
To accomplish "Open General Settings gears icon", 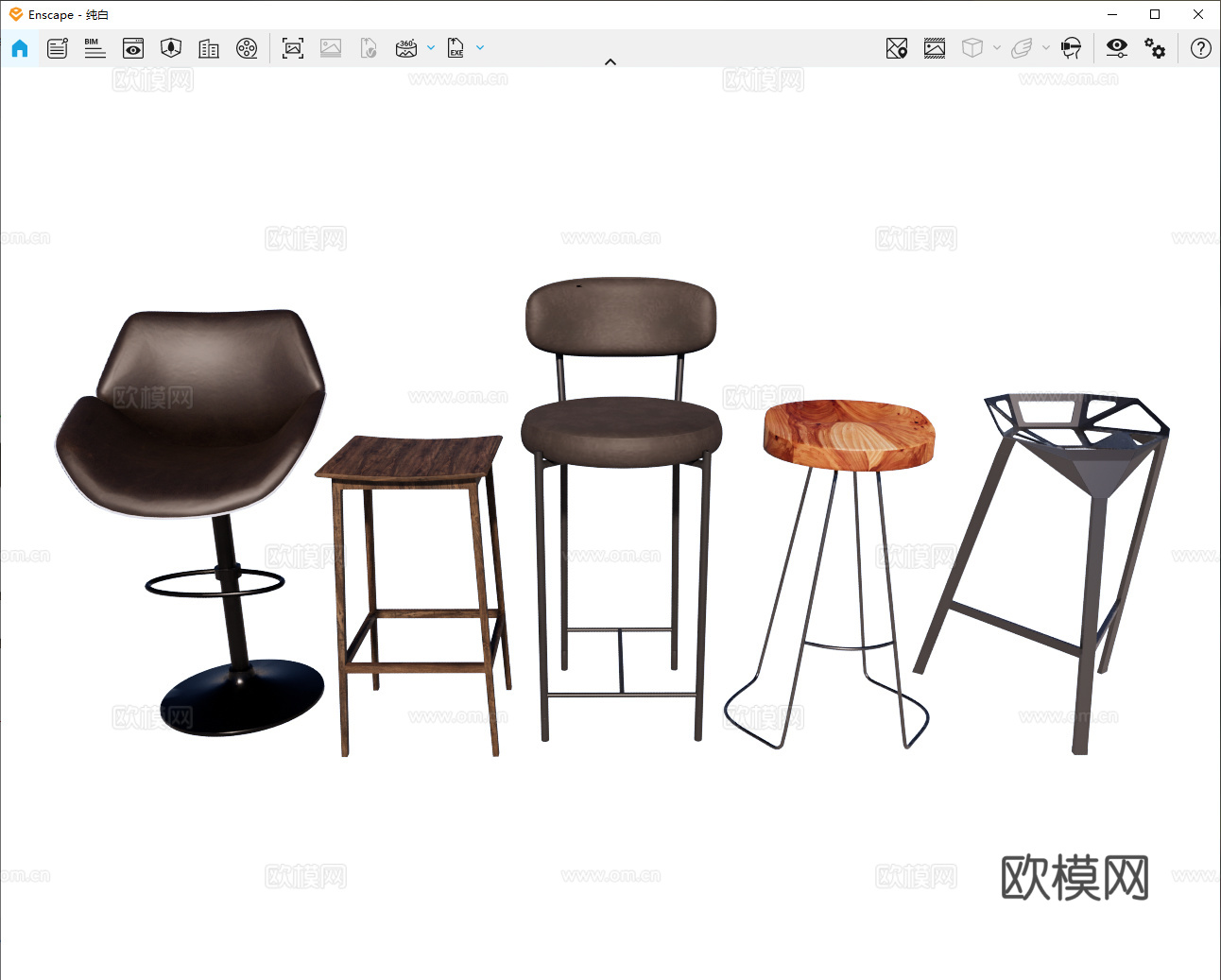I will 1155,48.
